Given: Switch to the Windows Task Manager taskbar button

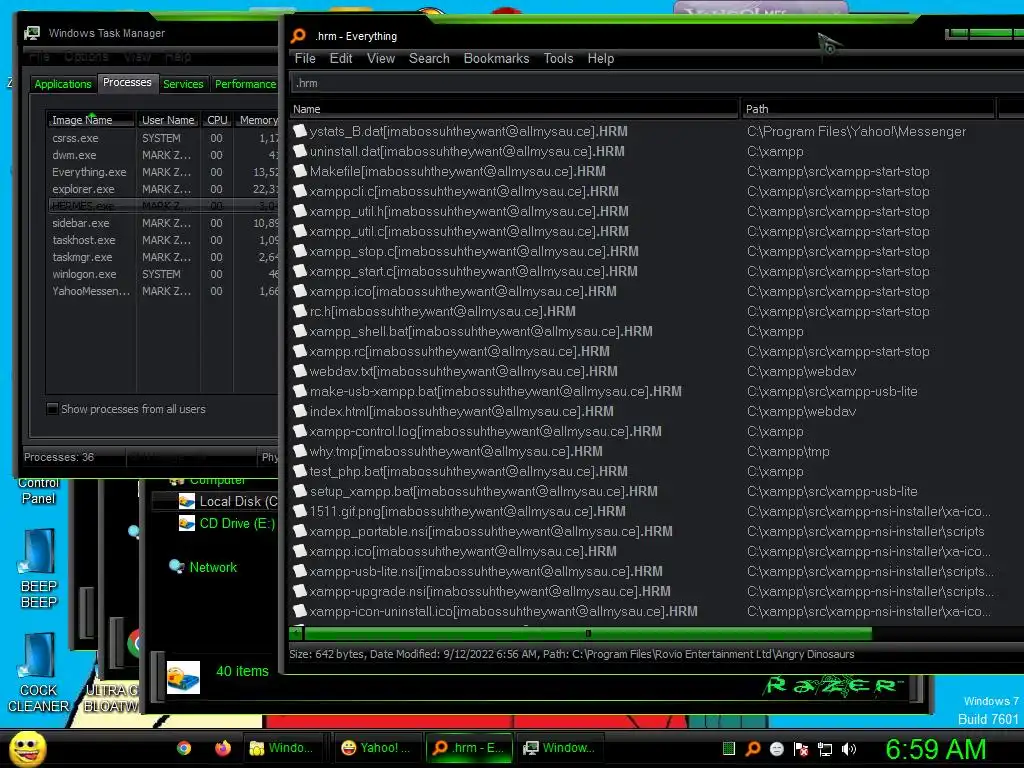Looking at the screenshot, I should (560, 748).
